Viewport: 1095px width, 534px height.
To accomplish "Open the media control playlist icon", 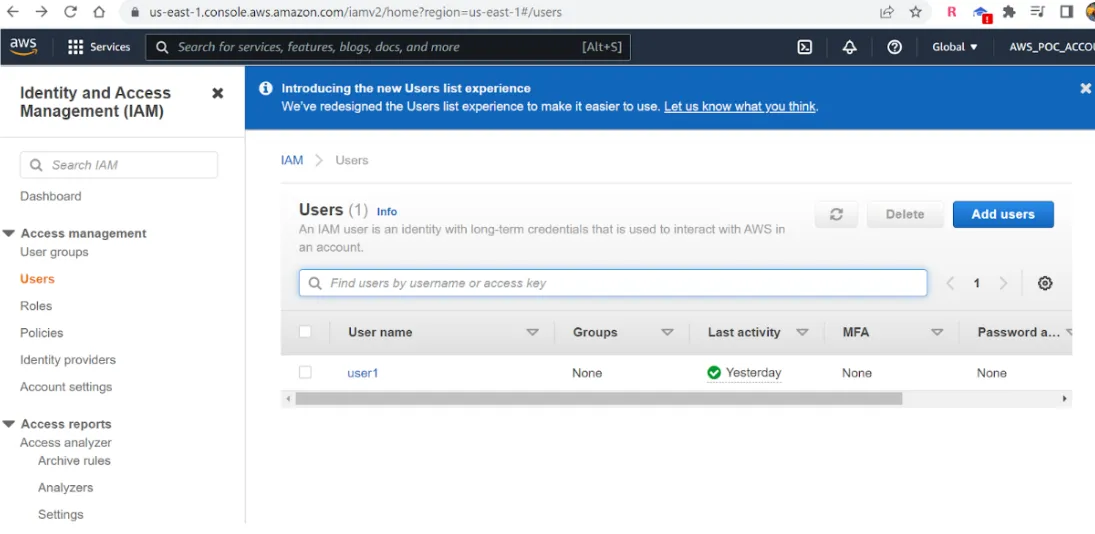I will click(1038, 12).
